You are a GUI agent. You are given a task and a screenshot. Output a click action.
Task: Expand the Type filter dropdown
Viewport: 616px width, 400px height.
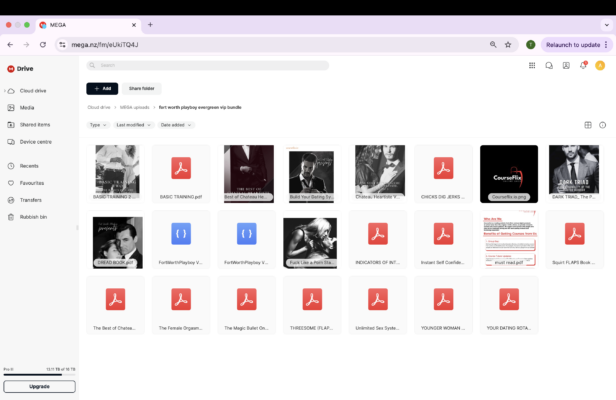pyautogui.click(x=98, y=125)
